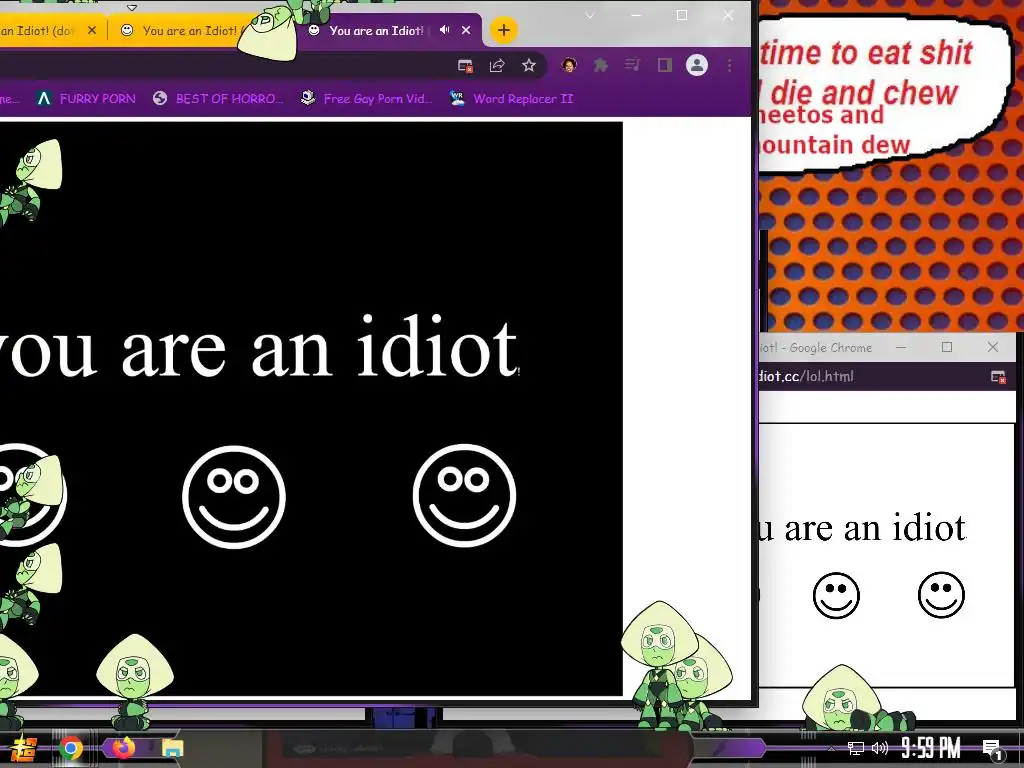Image resolution: width=1024 pixels, height=768 pixels.
Task: Click the middle smiley face on the black page
Action: (234, 496)
